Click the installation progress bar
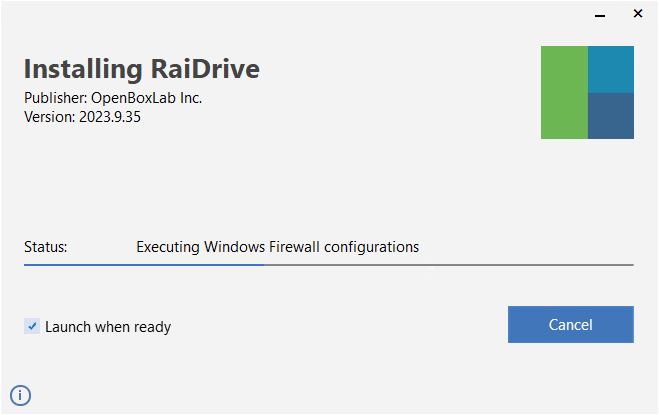 pyautogui.click(x=329, y=265)
